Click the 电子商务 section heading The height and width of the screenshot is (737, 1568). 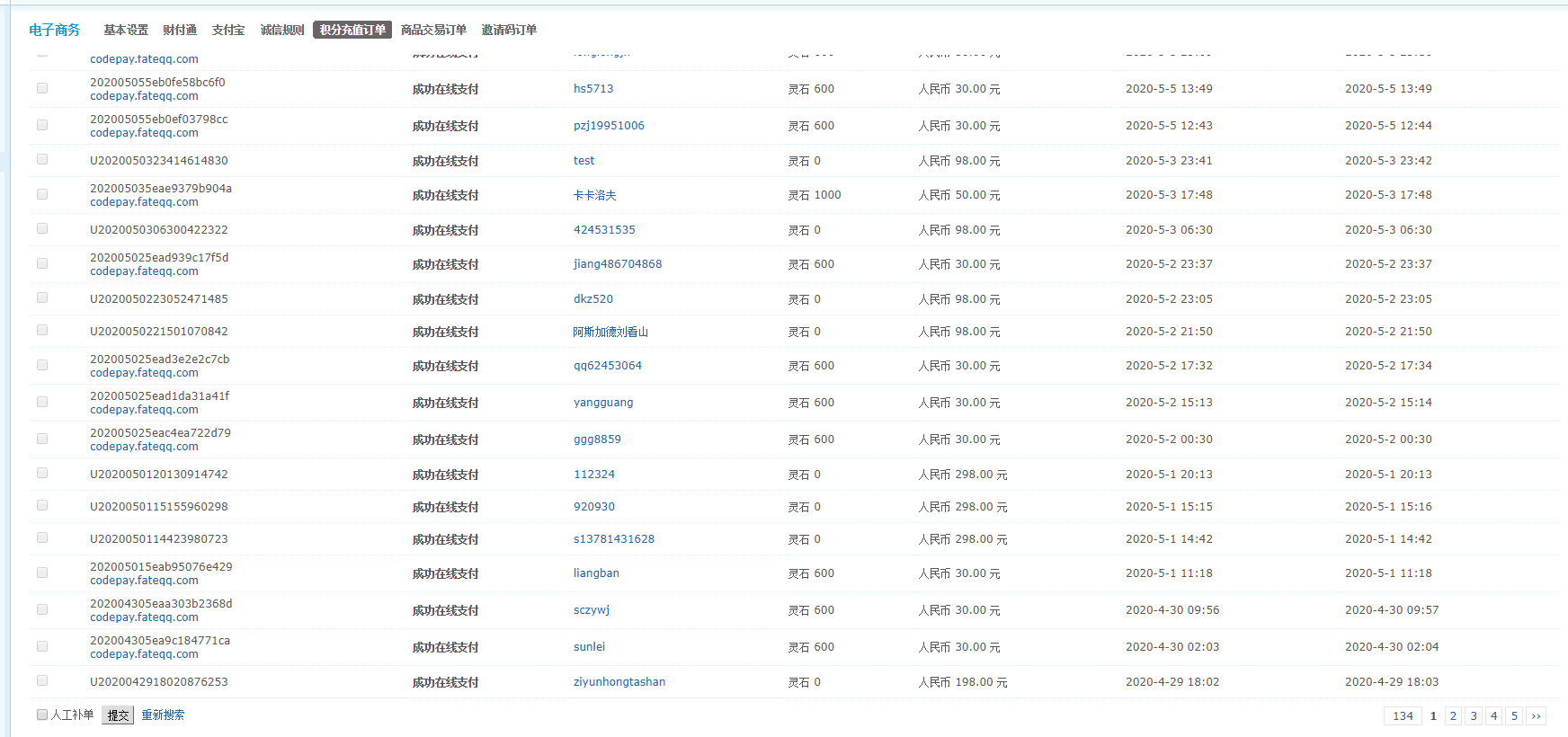tap(55, 30)
